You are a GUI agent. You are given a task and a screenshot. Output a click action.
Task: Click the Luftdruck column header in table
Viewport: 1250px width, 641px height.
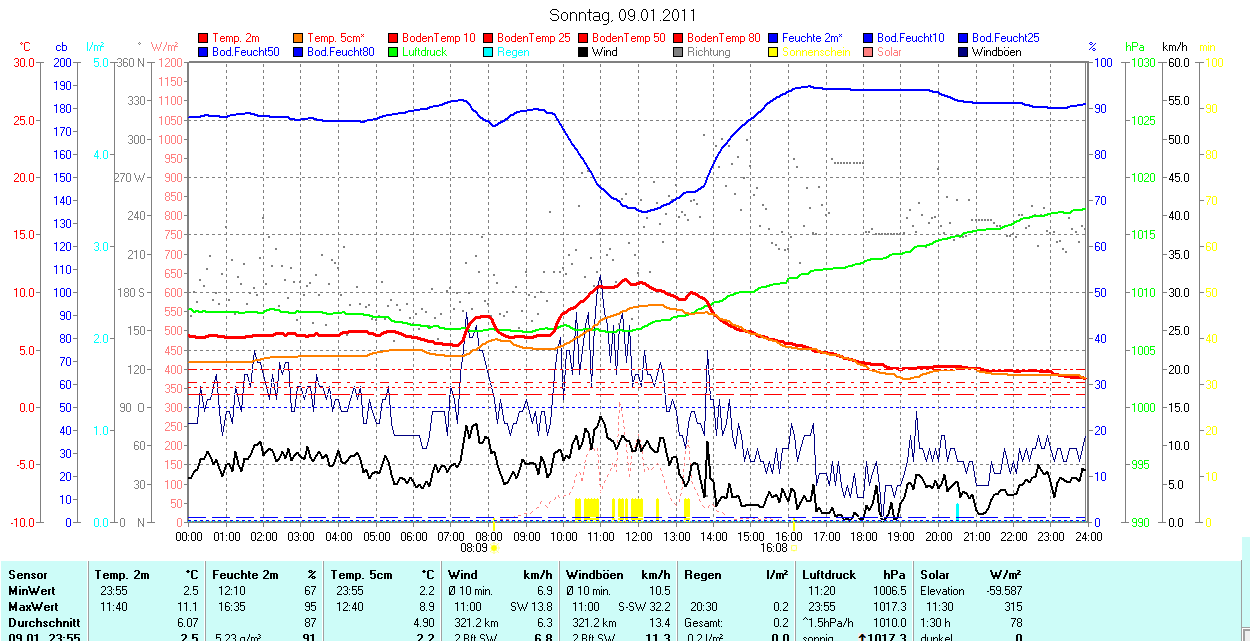click(829, 575)
